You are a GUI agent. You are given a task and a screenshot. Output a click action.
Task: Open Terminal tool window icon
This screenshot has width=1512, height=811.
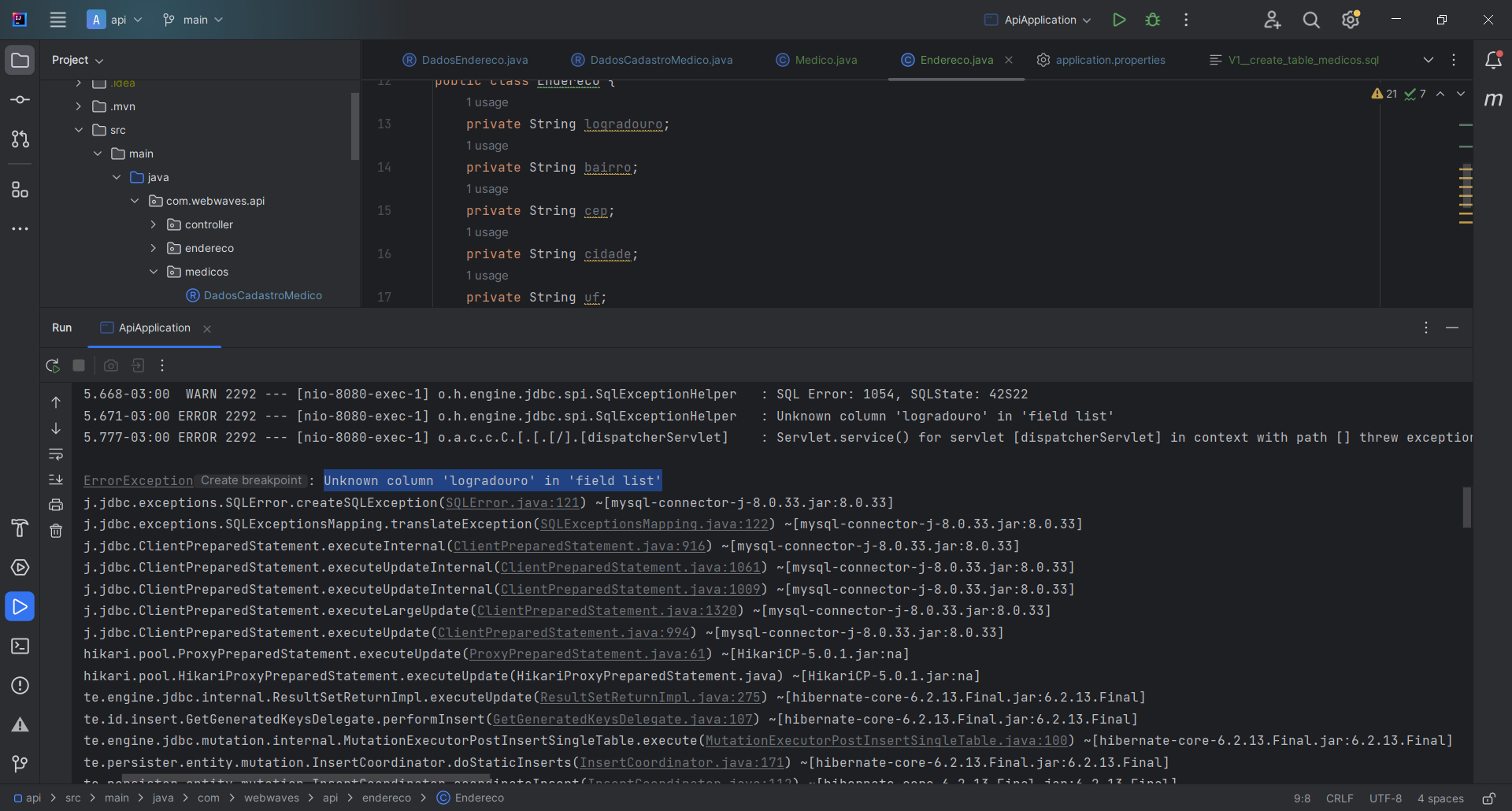click(x=20, y=646)
